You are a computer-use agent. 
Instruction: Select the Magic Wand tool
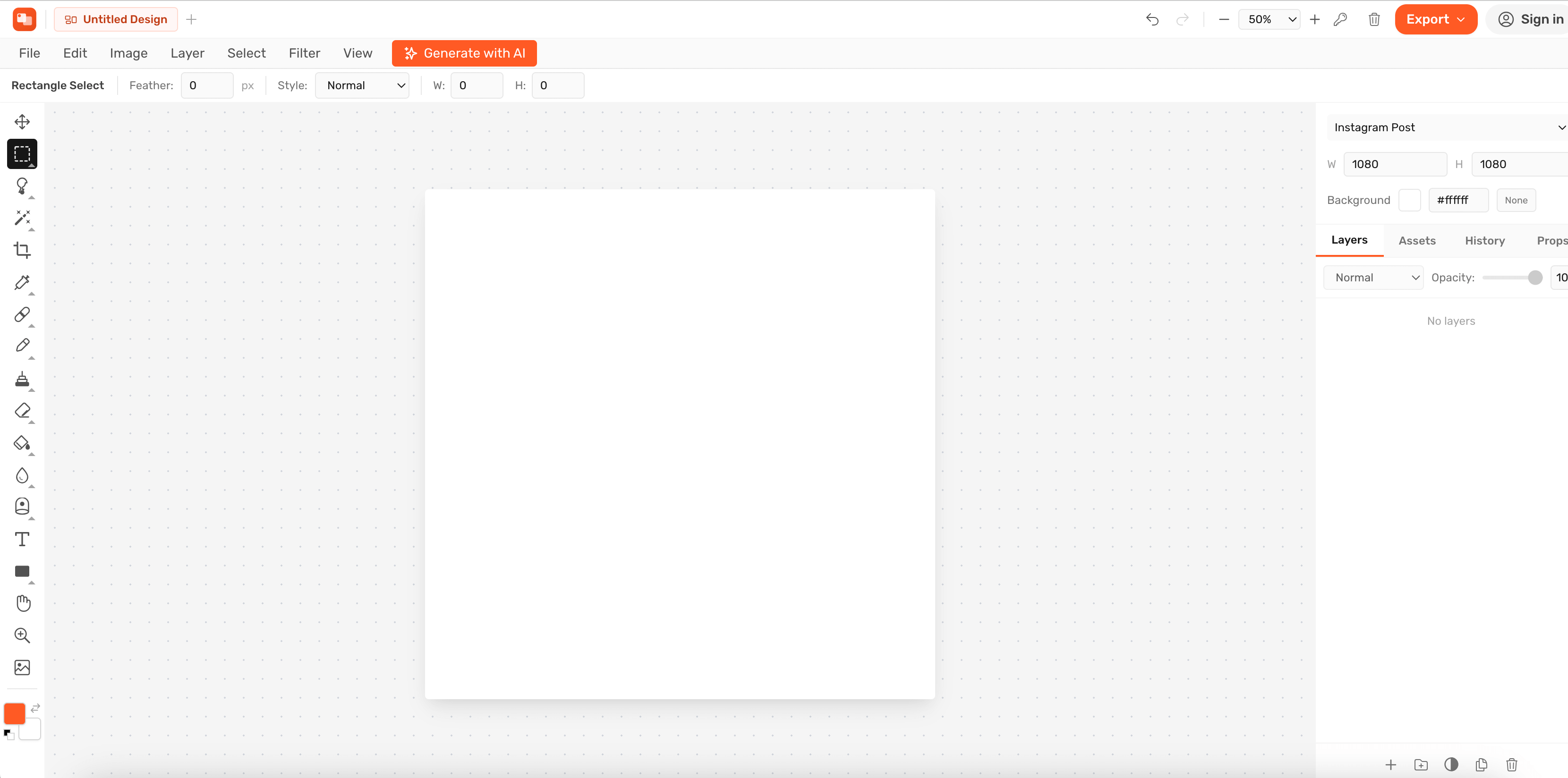click(x=22, y=218)
